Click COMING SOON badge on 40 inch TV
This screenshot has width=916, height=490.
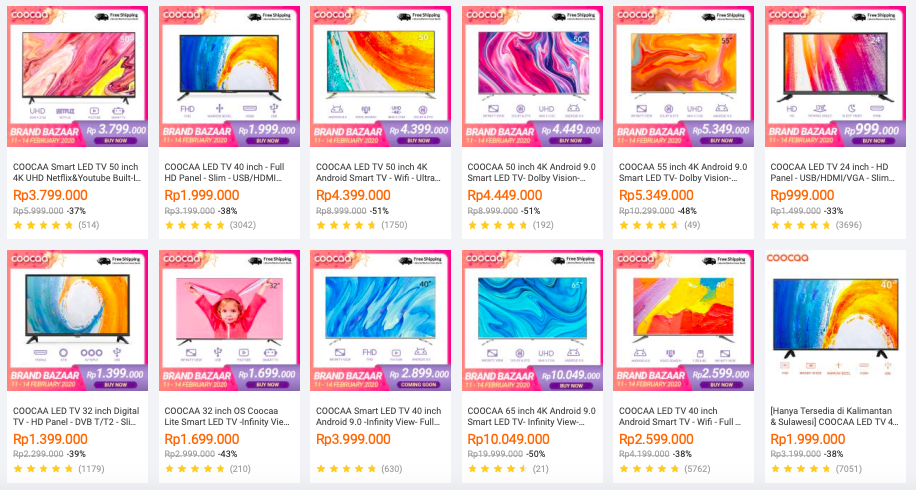coord(418,385)
